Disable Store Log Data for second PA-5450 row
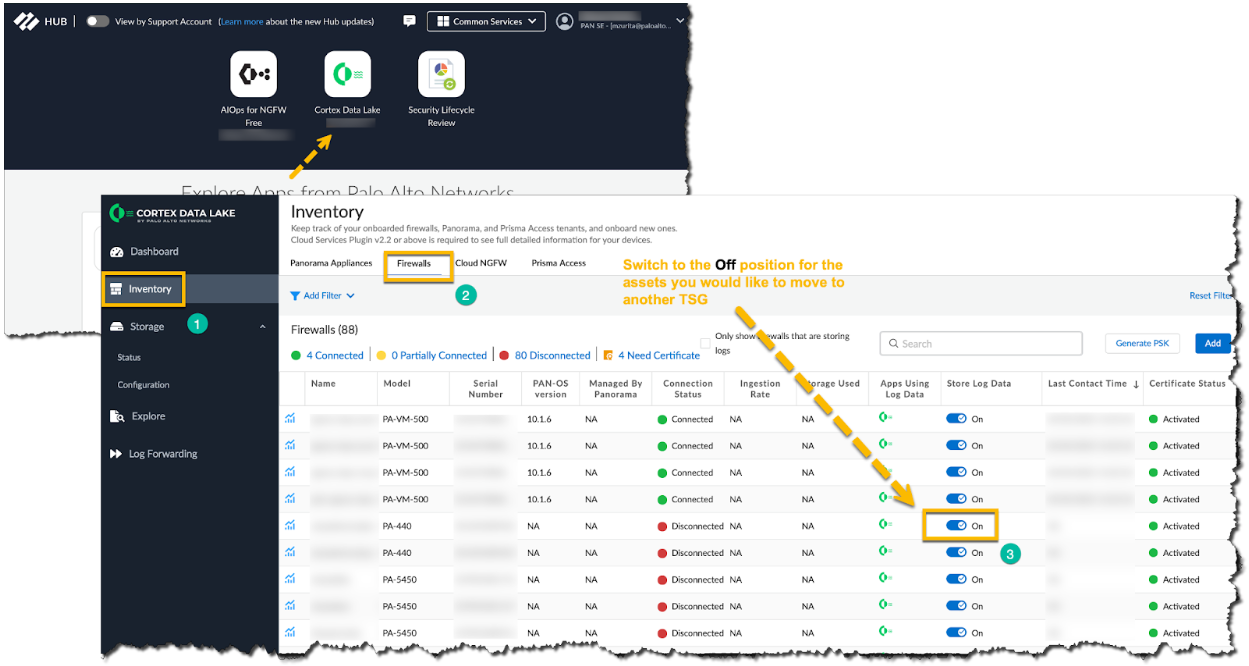 click(956, 606)
